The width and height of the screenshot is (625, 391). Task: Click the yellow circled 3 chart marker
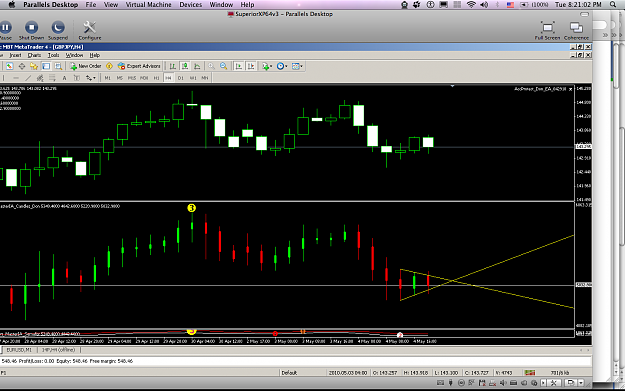pos(192,208)
